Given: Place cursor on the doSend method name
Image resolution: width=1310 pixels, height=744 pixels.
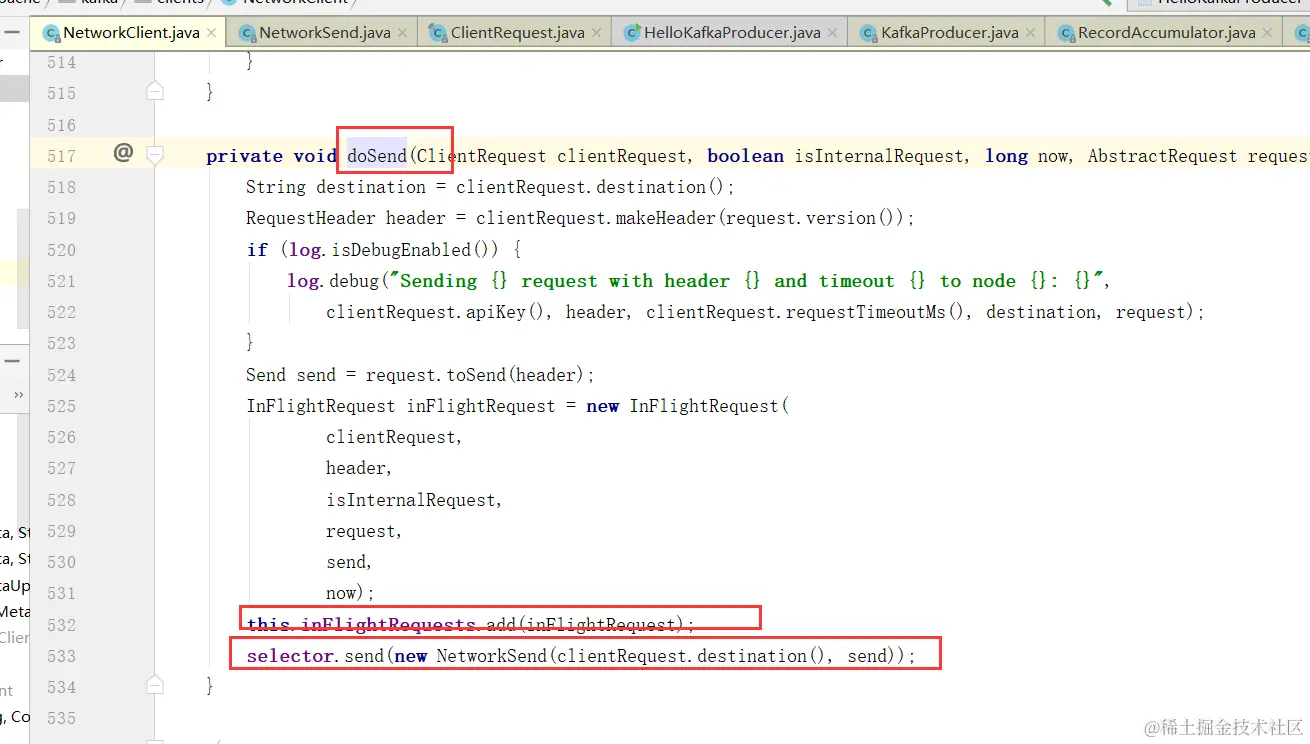Looking at the screenshot, I should coord(377,155).
